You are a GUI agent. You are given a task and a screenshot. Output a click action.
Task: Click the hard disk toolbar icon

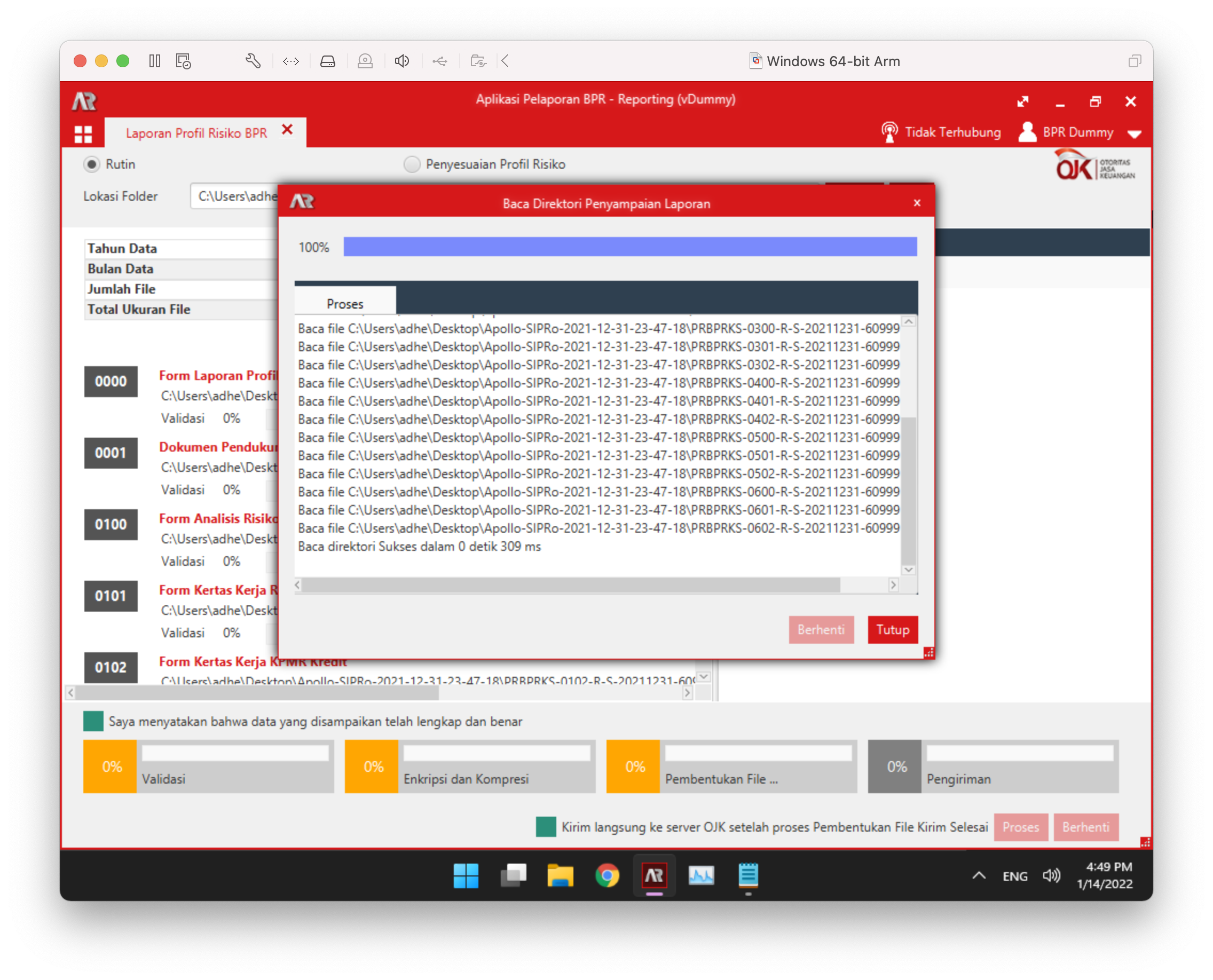(328, 61)
